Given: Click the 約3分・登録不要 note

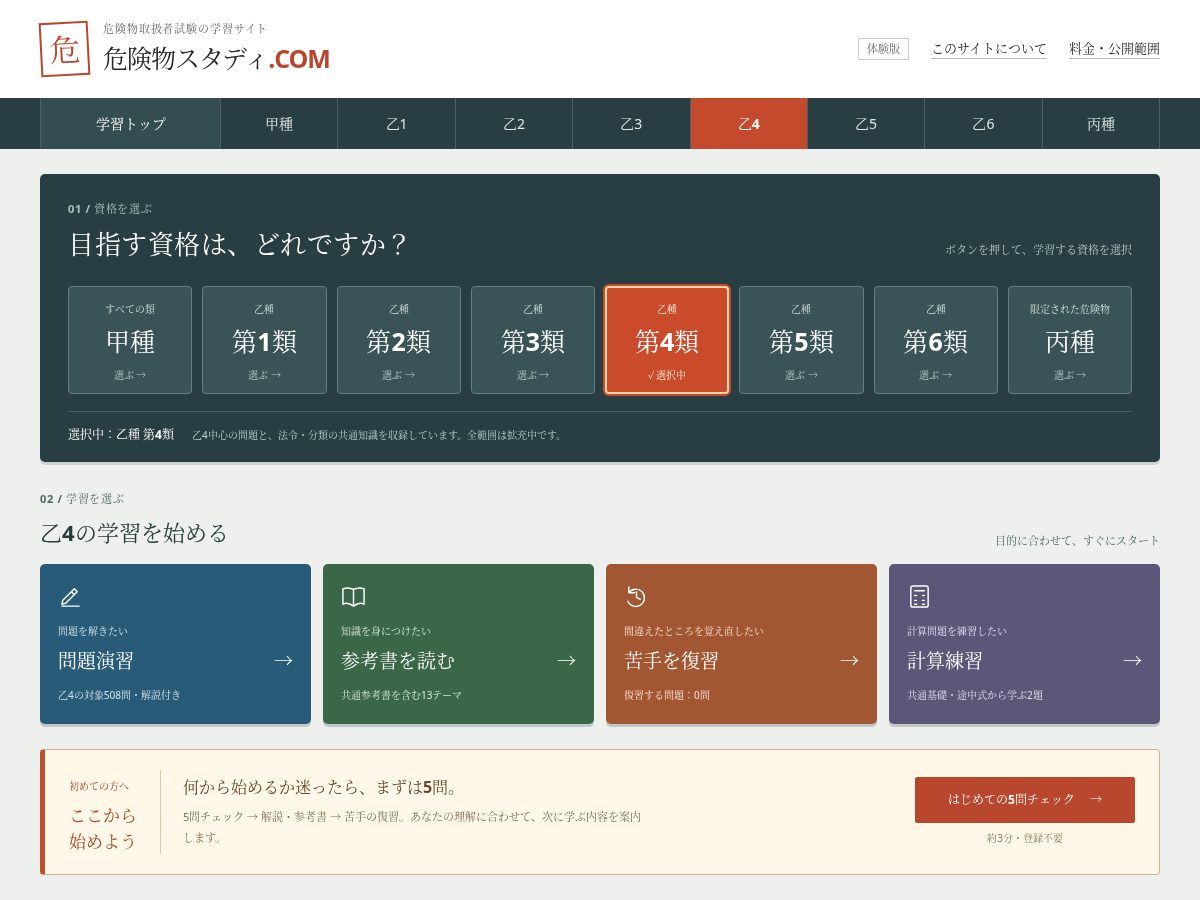Looking at the screenshot, I should click(1025, 838).
